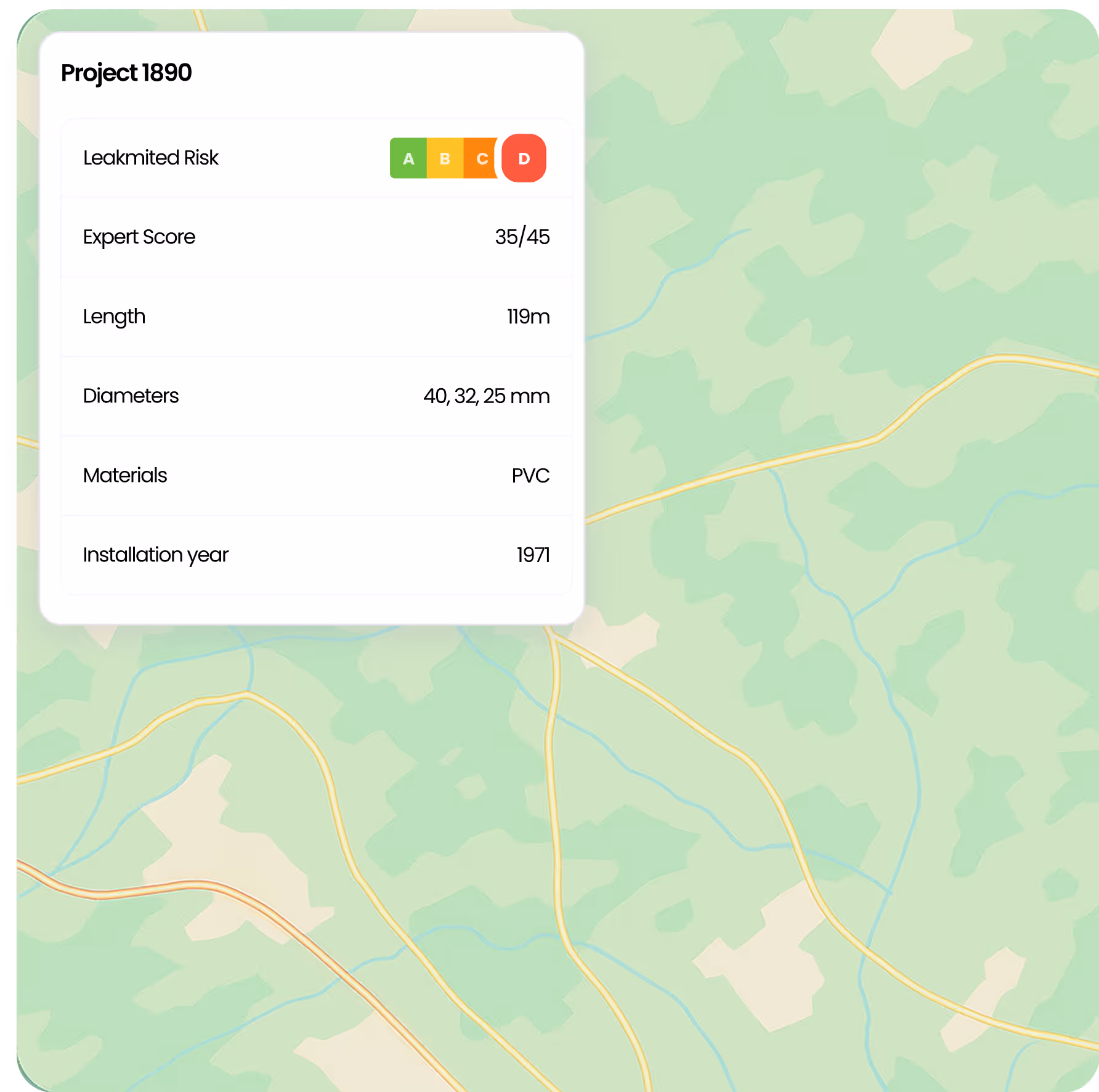Select the 35/45 expert score value
Viewport: 1099px width, 1092px height.
pos(522,237)
